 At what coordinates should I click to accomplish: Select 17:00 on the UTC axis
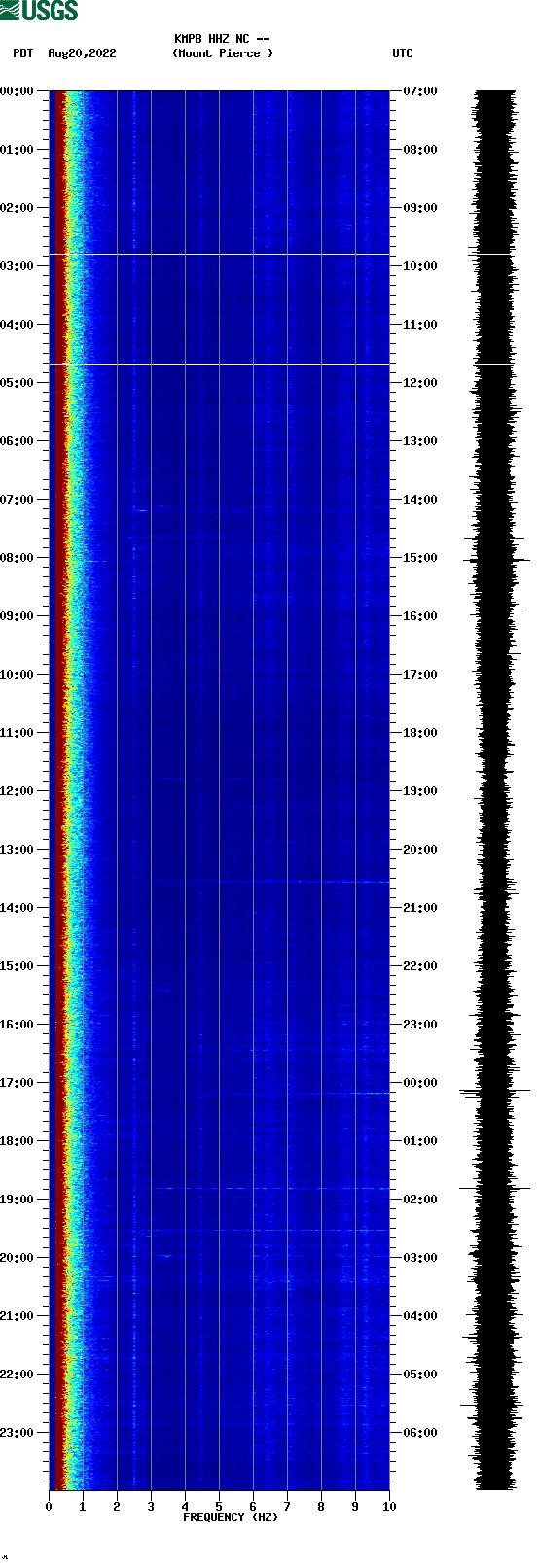(420, 675)
